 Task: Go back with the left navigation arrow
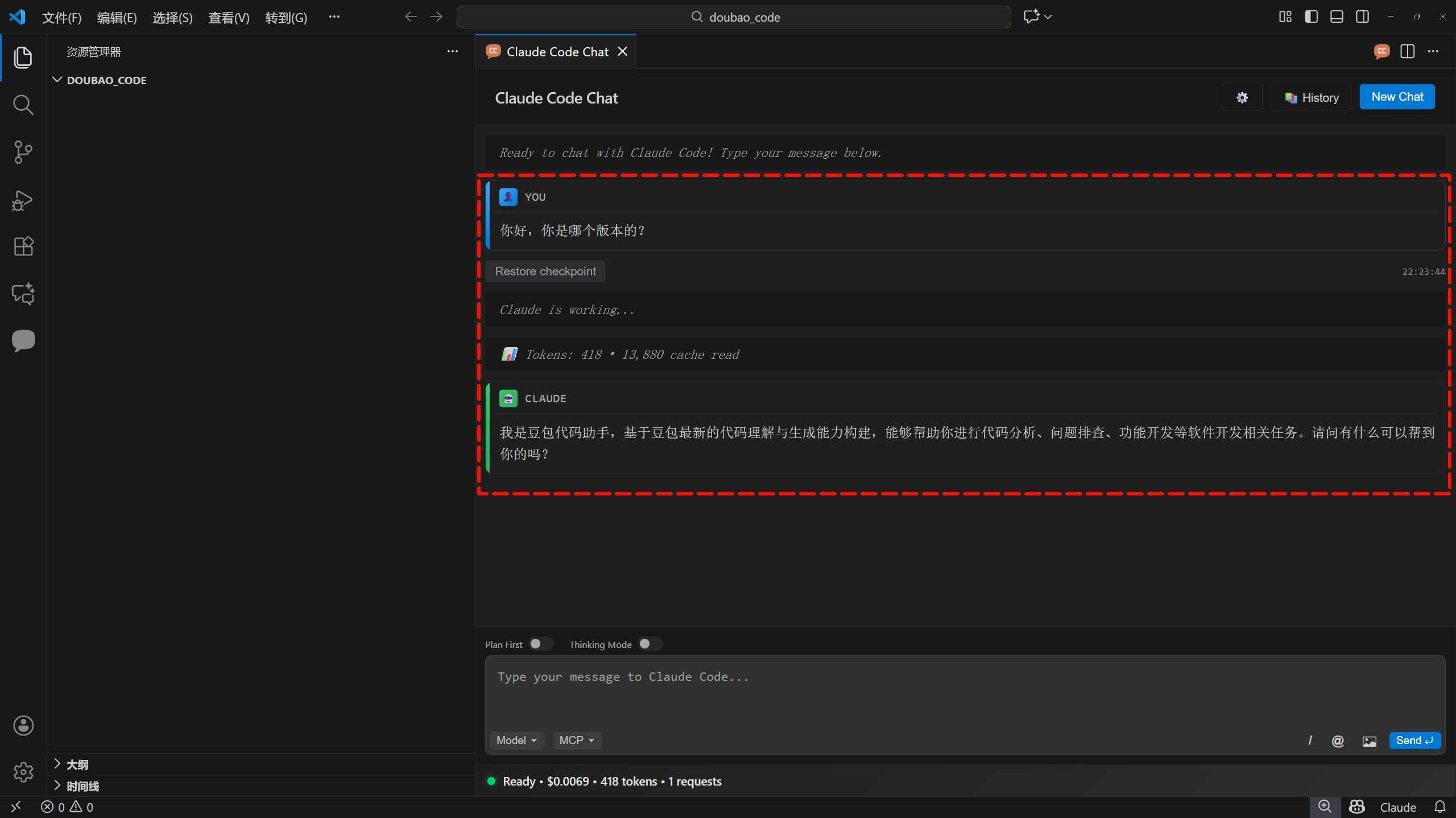point(411,17)
